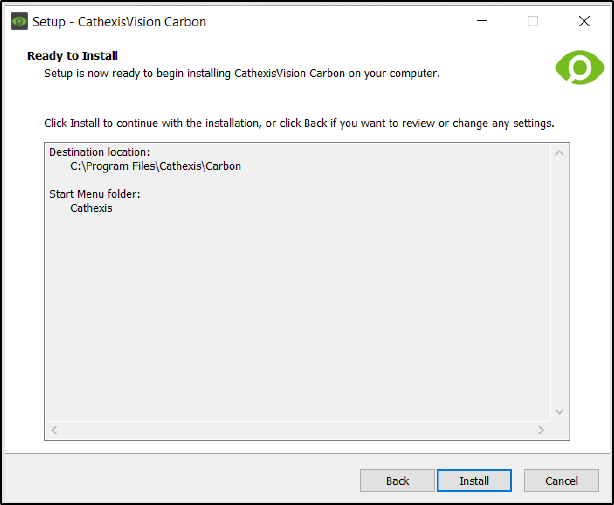Click the vertical scrollbar track of summary box
Screen dimensions: 614x505
559,283
